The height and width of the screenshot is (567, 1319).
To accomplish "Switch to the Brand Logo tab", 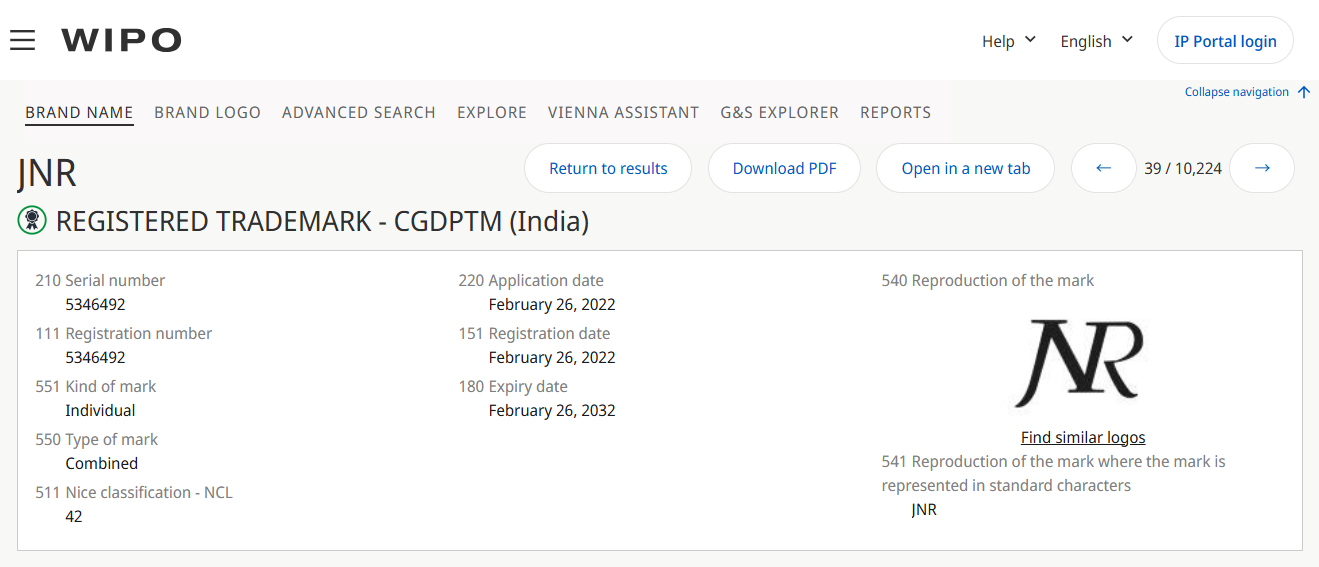I will pyautogui.click(x=207, y=112).
